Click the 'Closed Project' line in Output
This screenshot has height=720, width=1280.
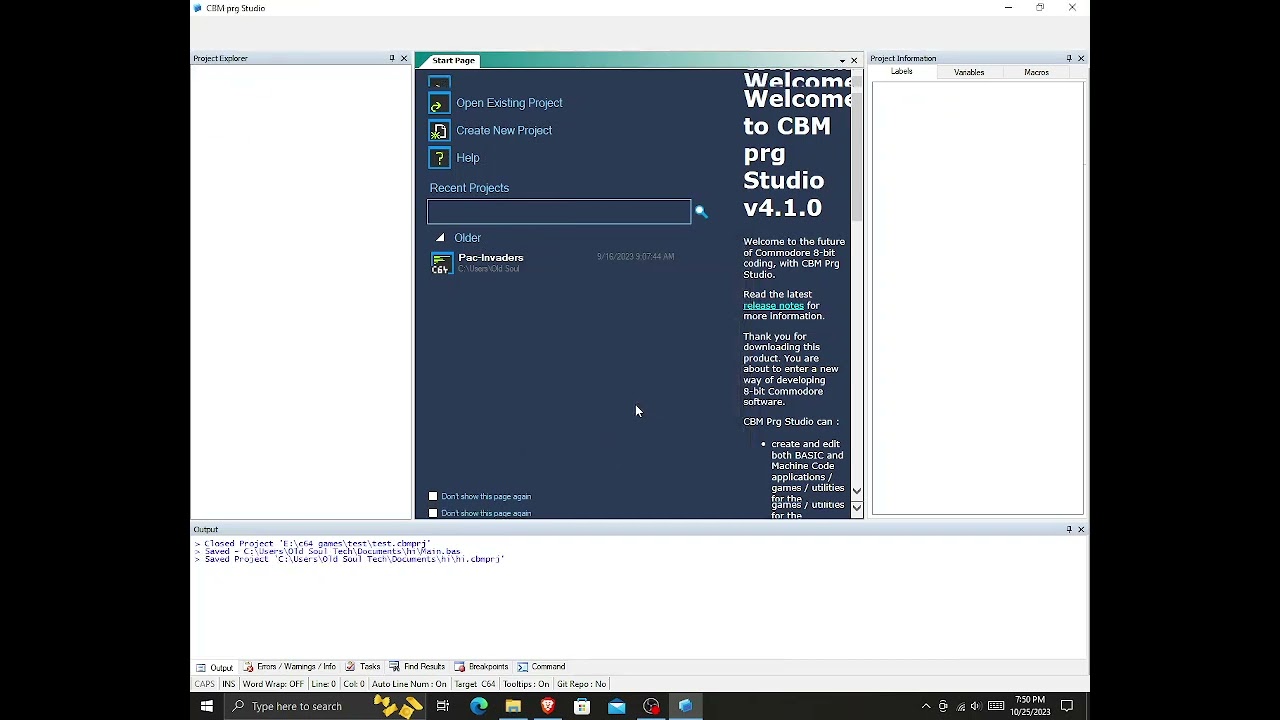312,544
